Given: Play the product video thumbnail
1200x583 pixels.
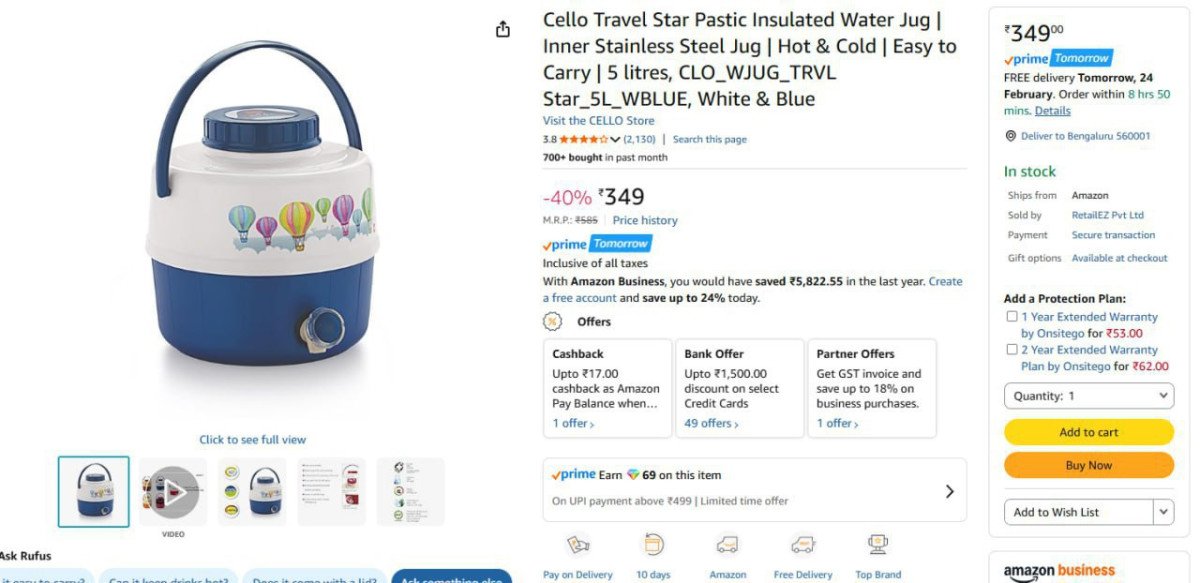Looking at the screenshot, I should [173, 491].
